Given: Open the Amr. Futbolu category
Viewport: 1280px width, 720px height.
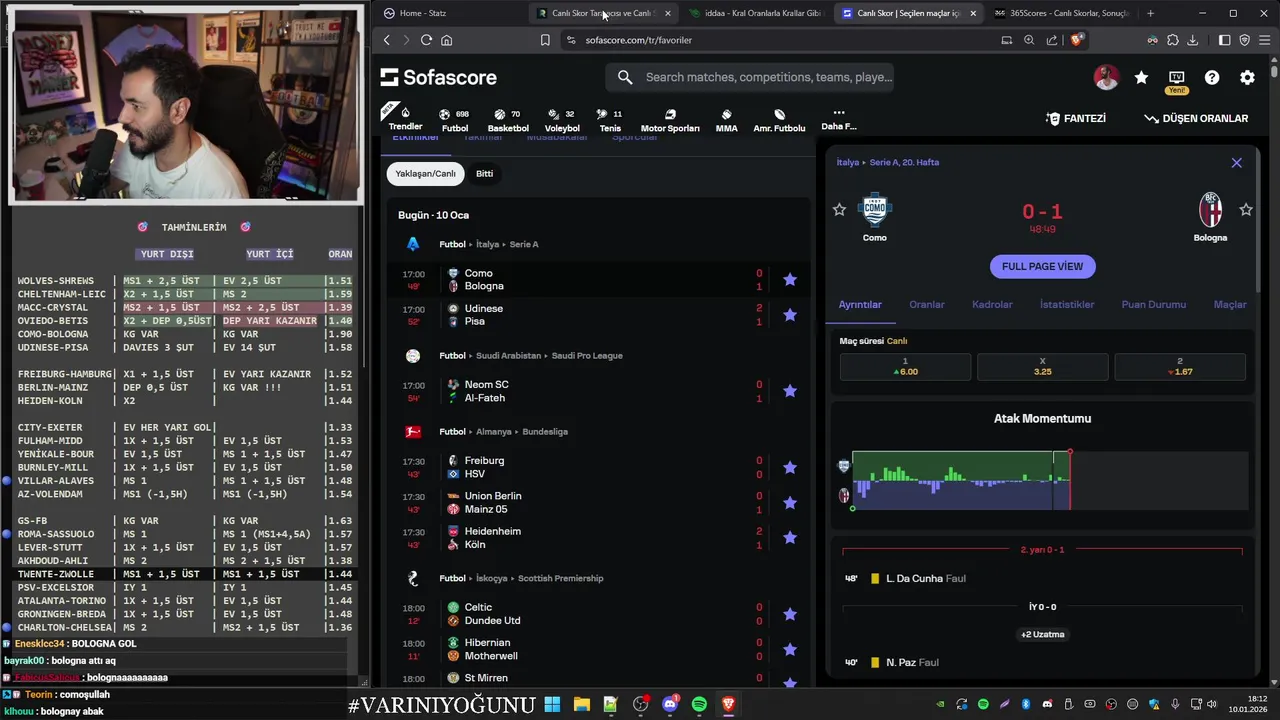Looking at the screenshot, I should 779,120.
